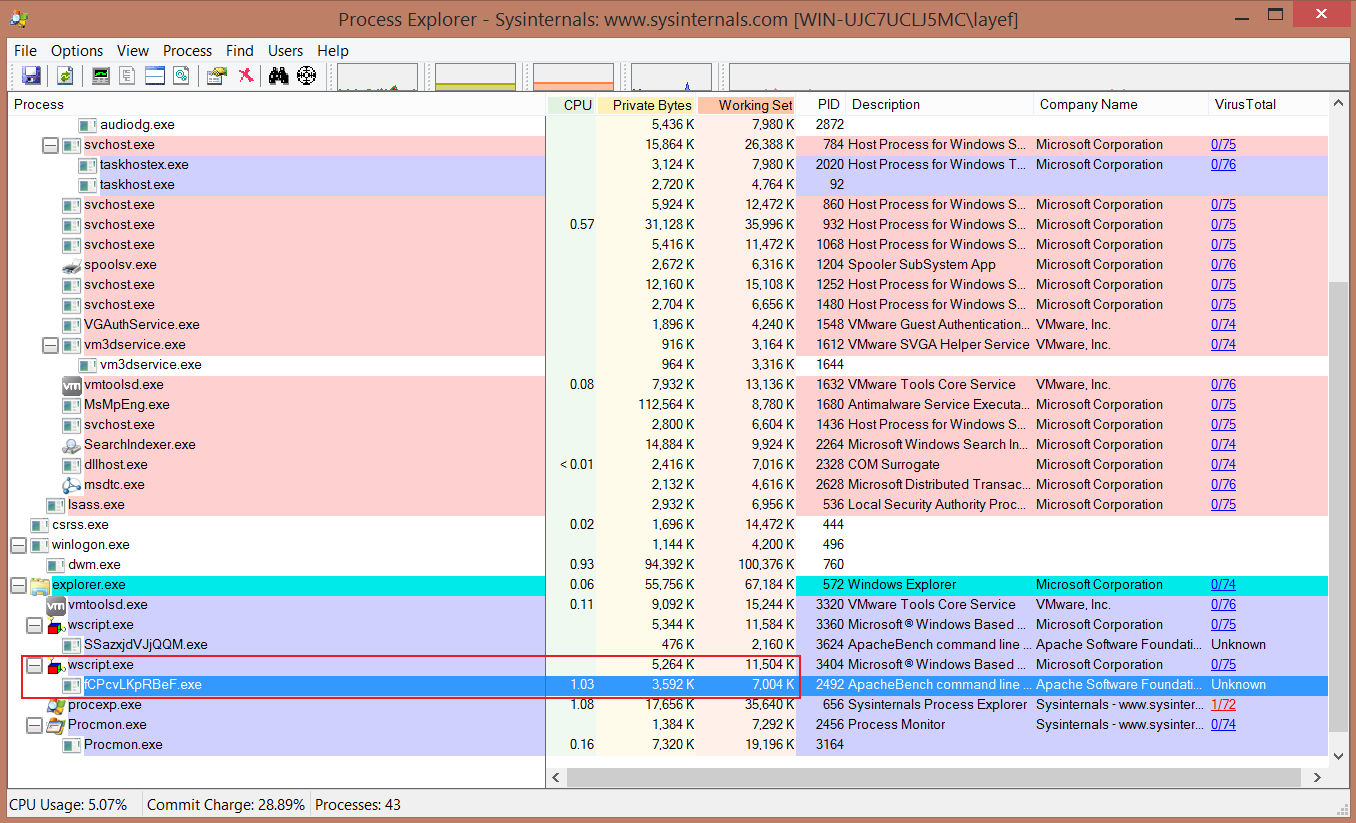The image size is (1356, 823).
Task: Collapse the Procmon.exe parent node
Action: coord(34,725)
